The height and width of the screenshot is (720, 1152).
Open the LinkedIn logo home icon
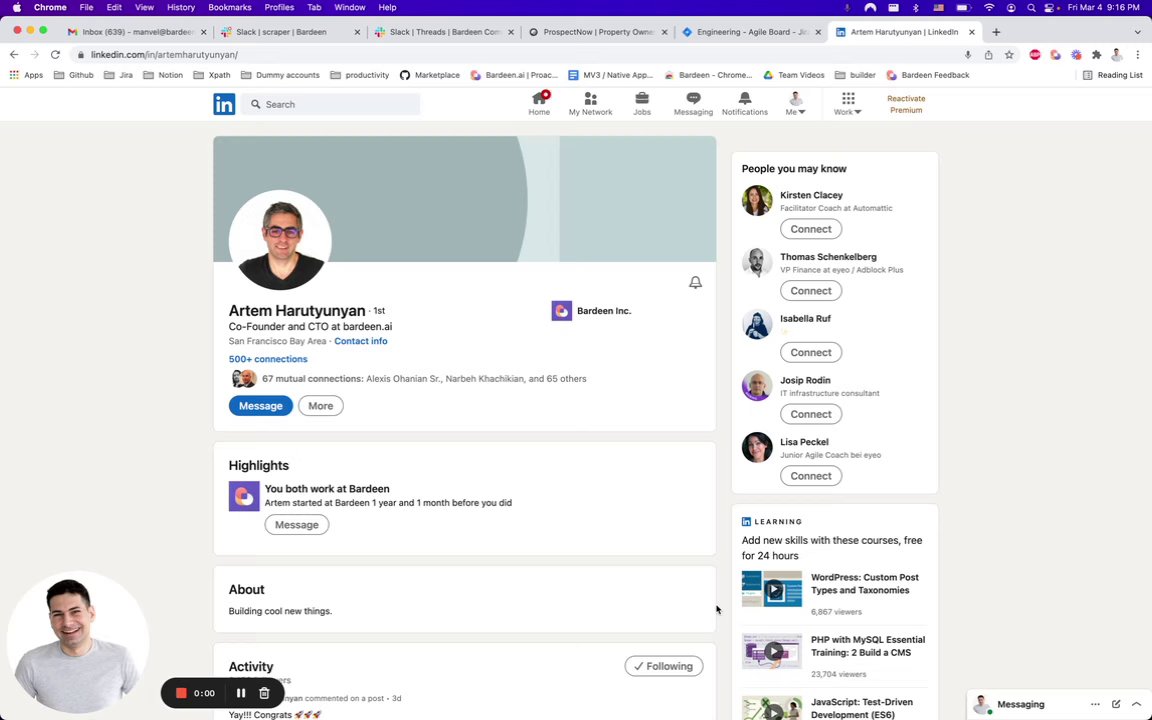pos(224,104)
